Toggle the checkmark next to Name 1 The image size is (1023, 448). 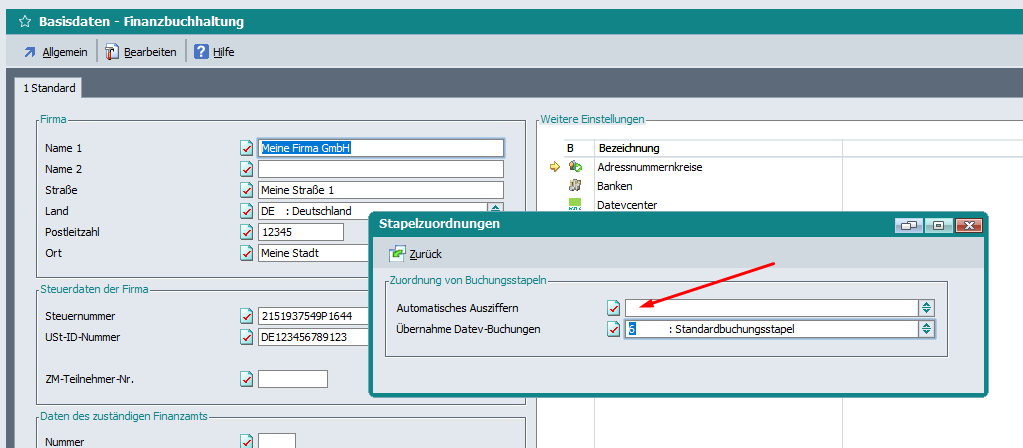pyautogui.click(x=247, y=148)
